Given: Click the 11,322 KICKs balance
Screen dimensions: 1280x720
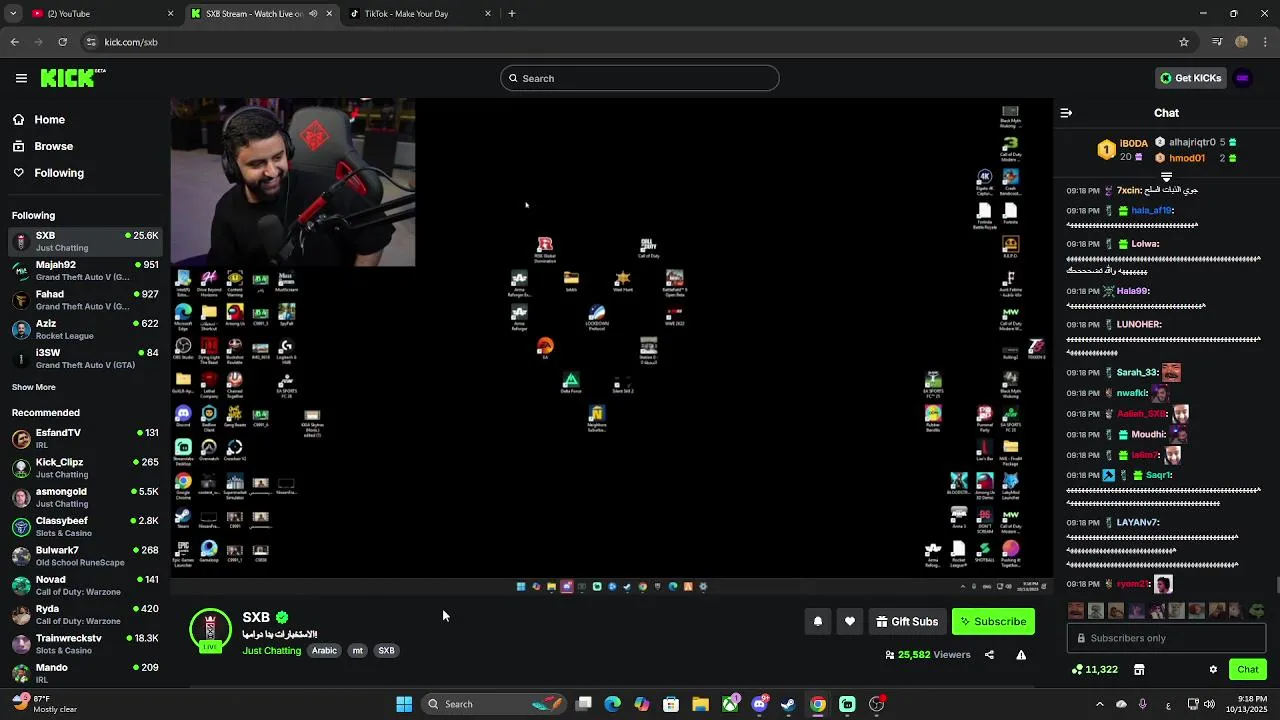Looking at the screenshot, I should (x=1094, y=670).
